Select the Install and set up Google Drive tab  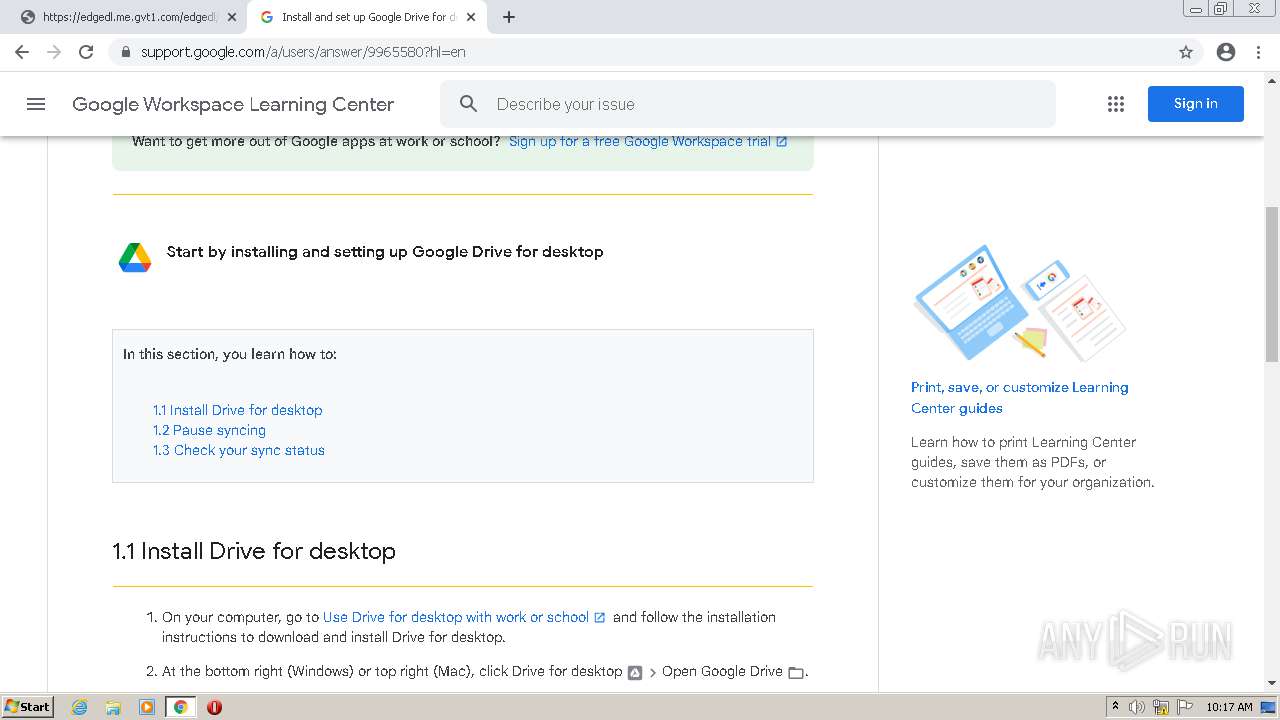[x=365, y=17]
